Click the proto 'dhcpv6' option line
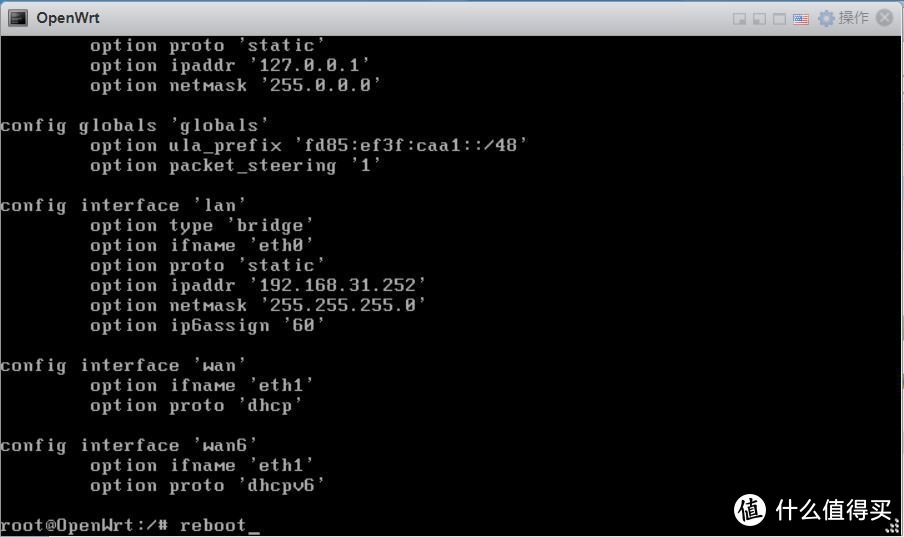This screenshot has width=904, height=537. coord(208,485)
